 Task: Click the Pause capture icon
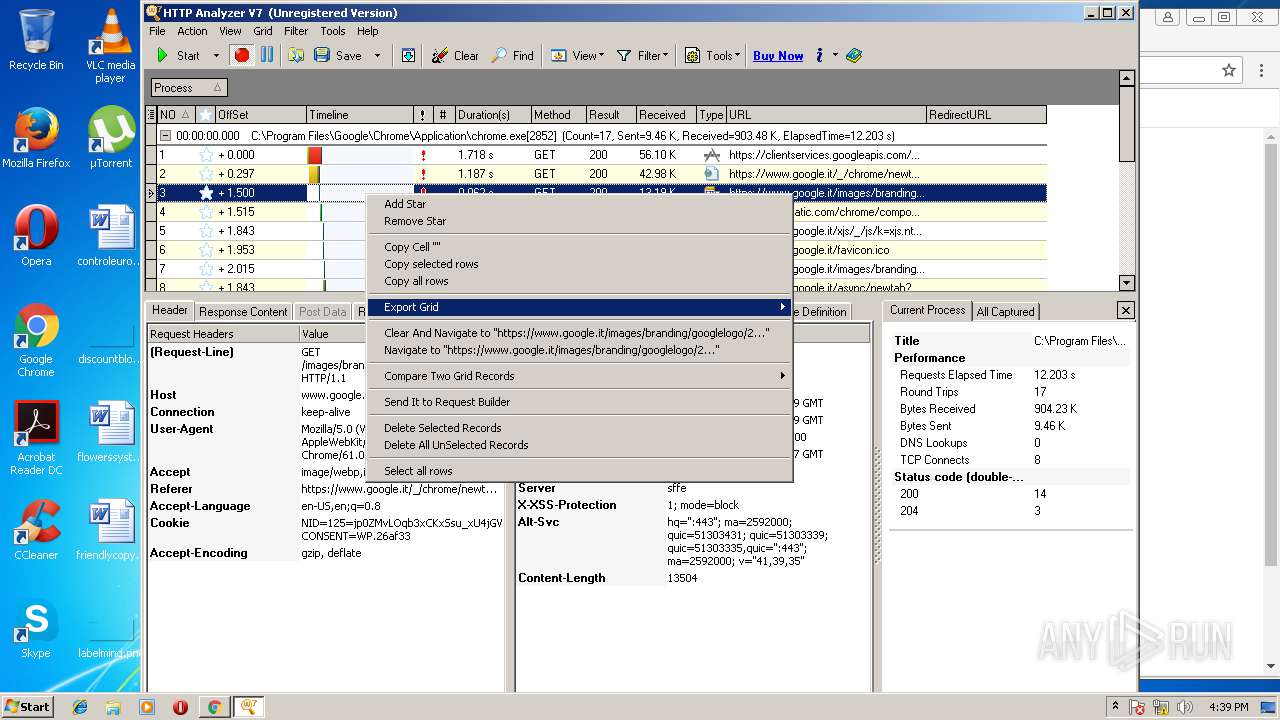point(266,56)
